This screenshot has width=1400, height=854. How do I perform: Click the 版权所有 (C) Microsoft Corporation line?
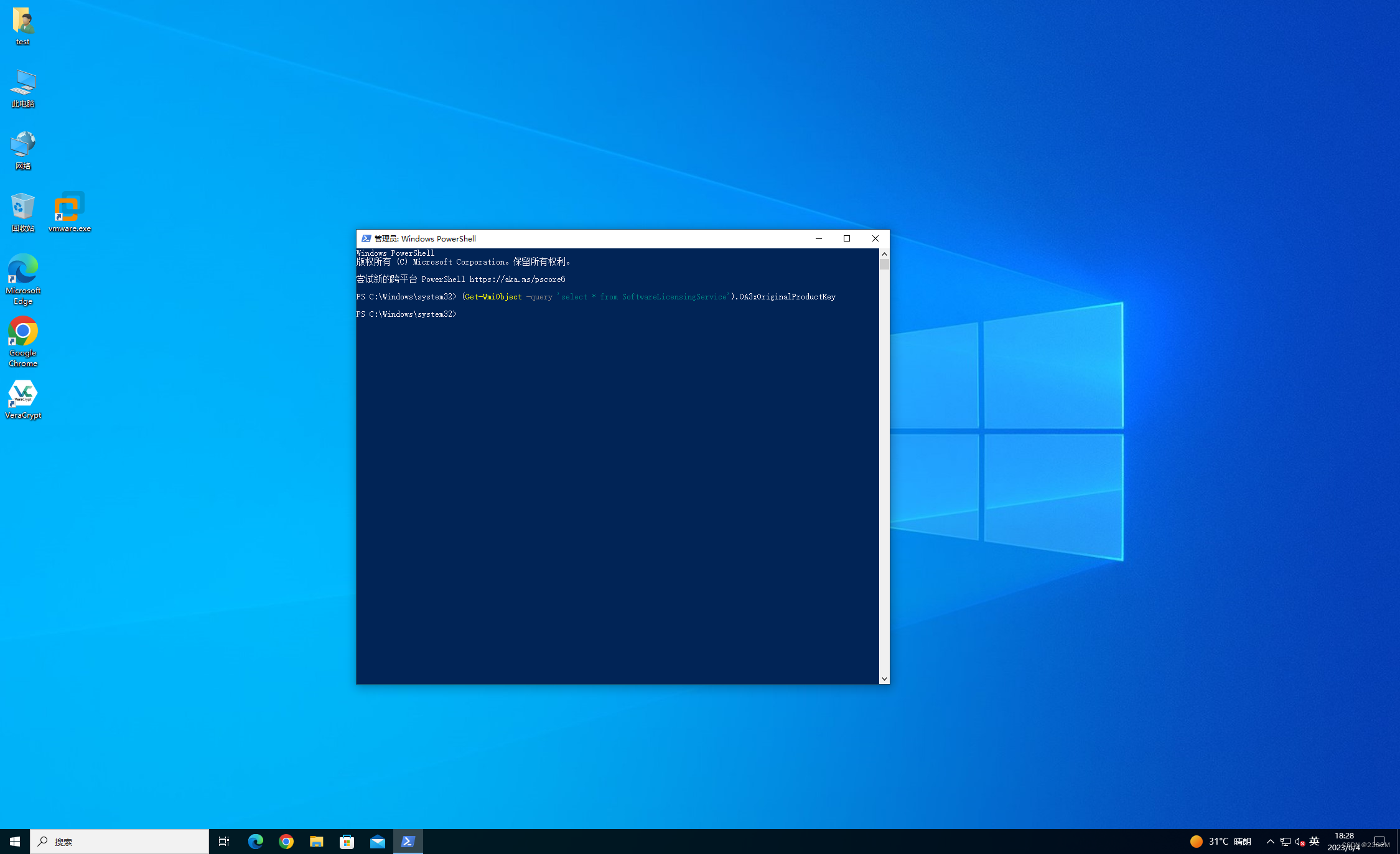(x=464, y=262)
